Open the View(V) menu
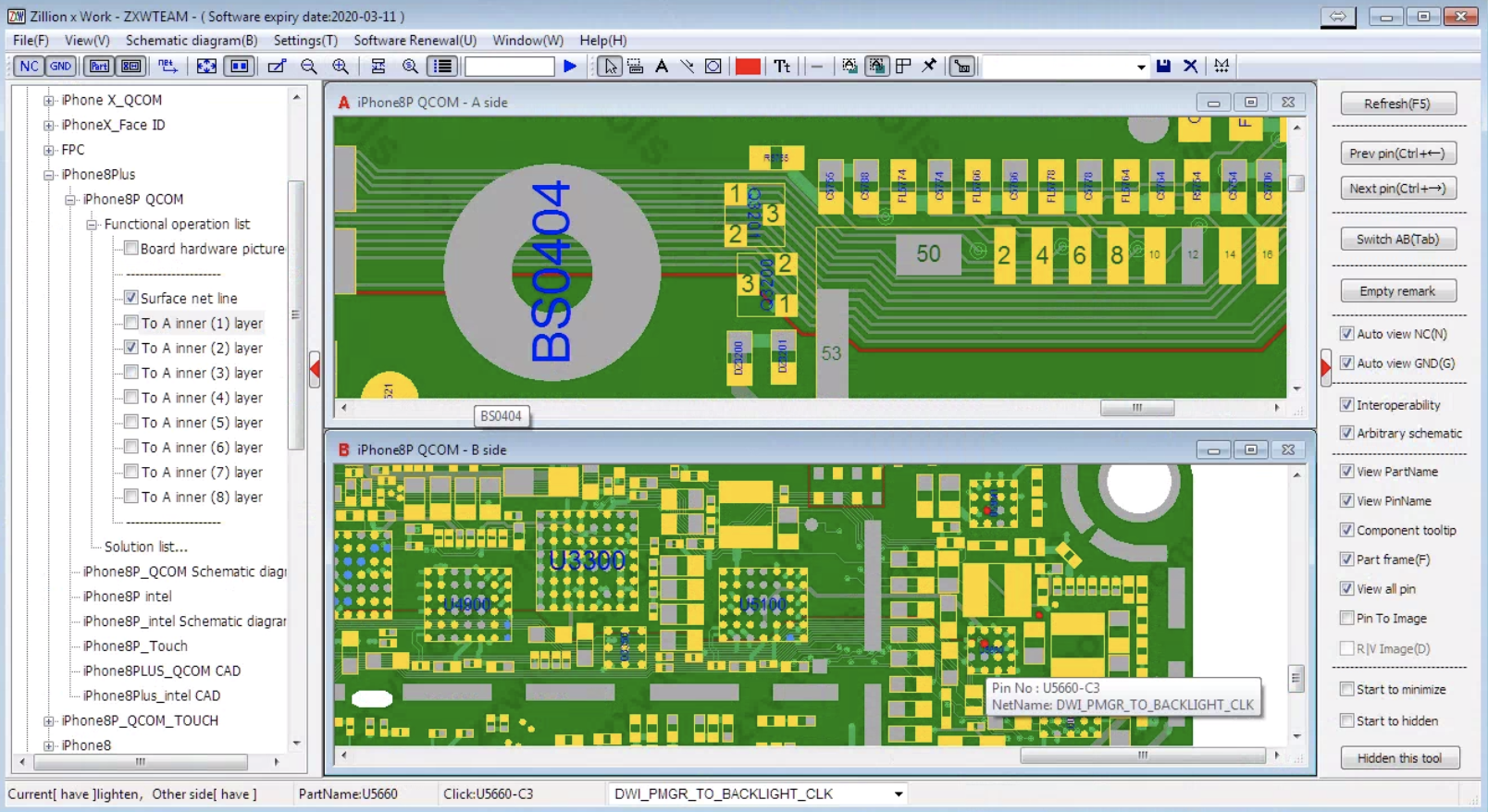 coord(87,41)
